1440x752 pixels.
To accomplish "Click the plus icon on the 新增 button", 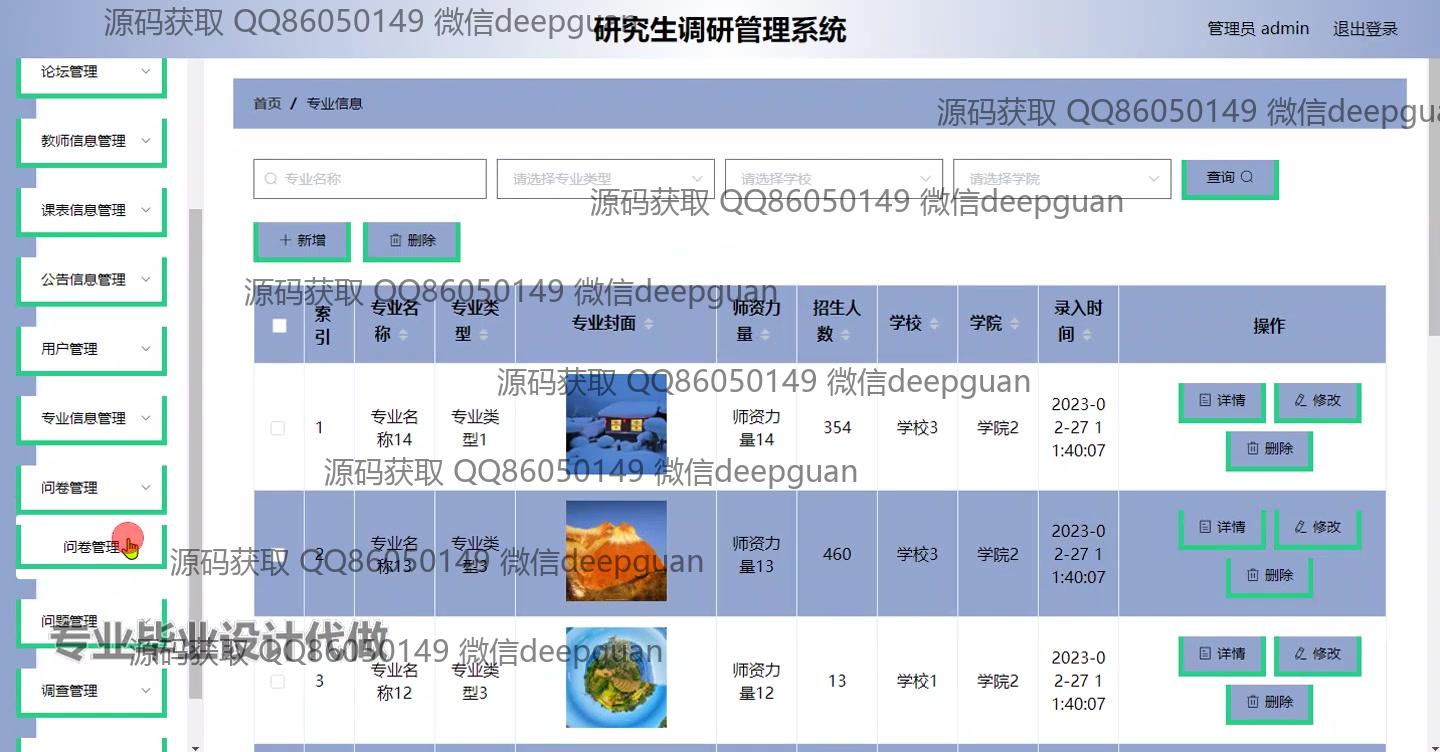I will click(x=285, y=240).
